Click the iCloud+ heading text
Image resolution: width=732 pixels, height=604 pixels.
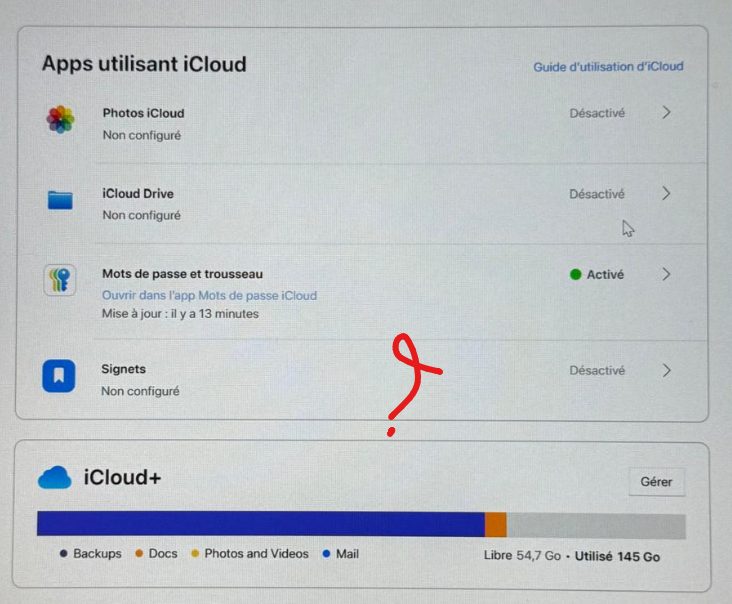(x=122, y=478)
